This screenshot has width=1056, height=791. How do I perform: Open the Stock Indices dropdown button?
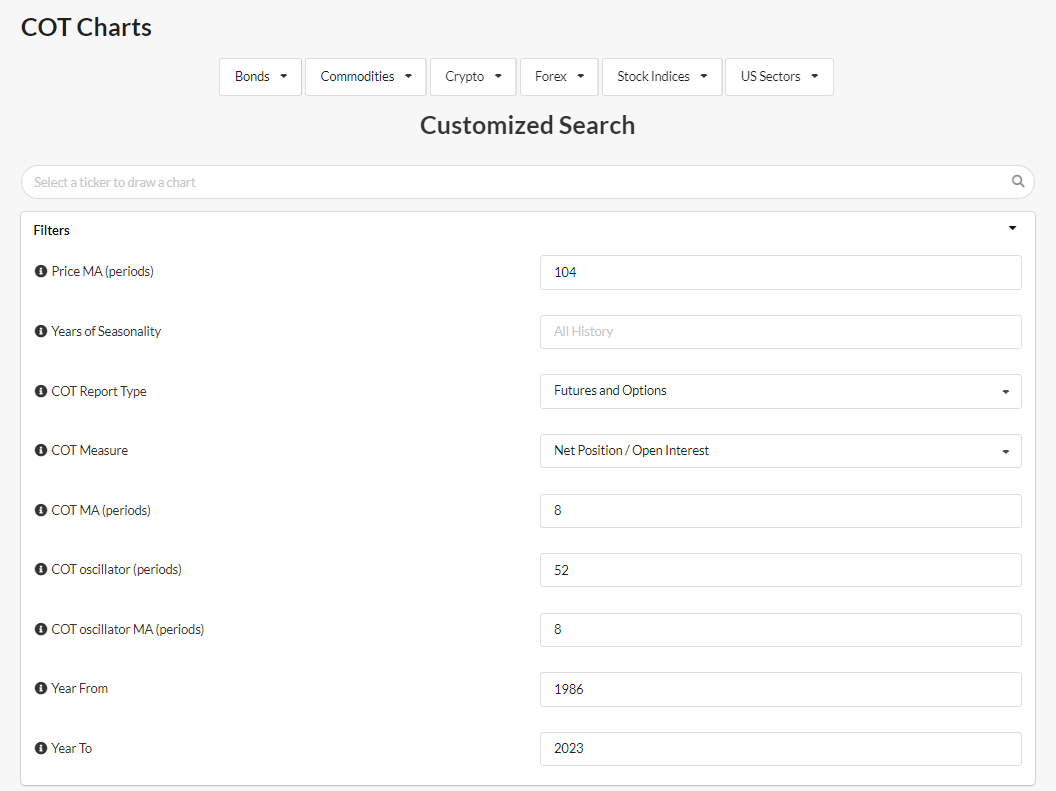(x=662, y=77)
